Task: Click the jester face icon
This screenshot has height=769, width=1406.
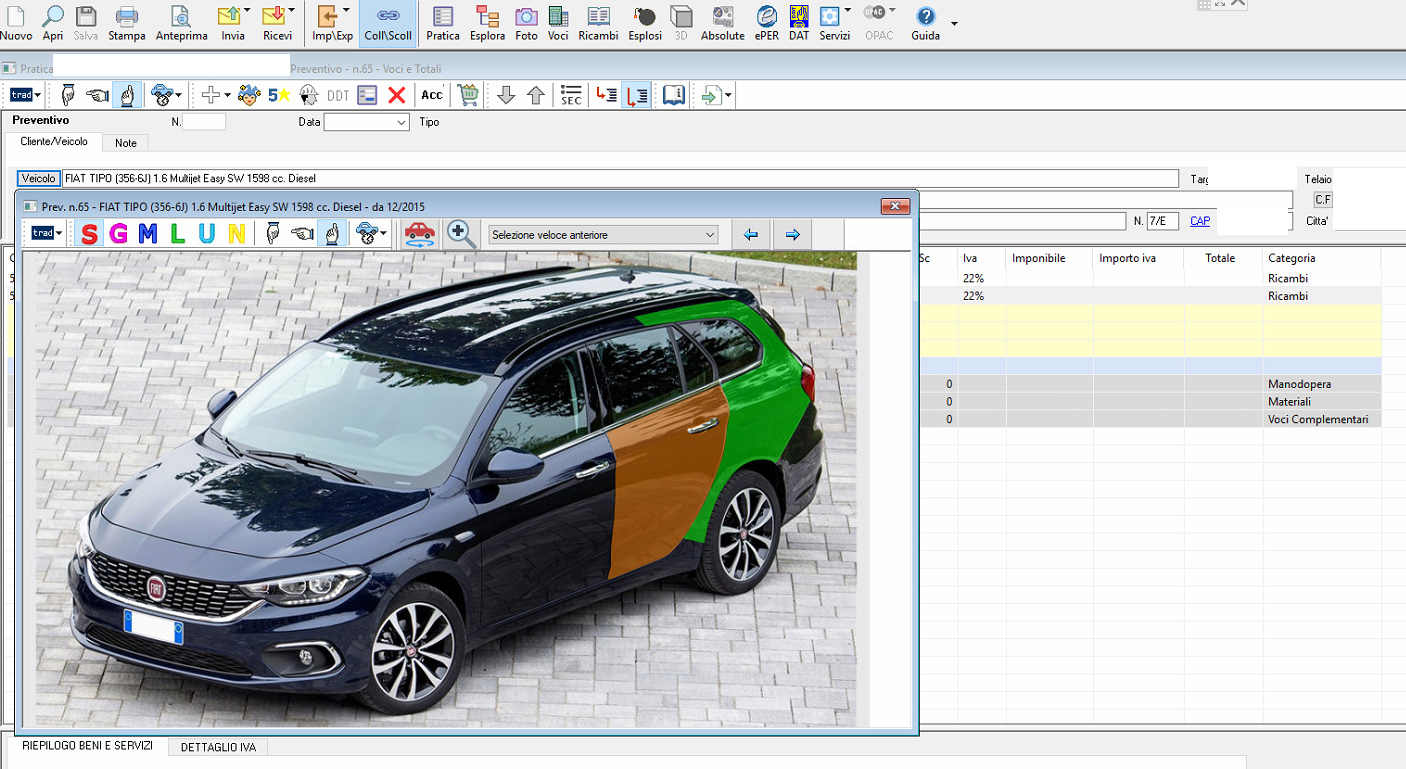Action: click(x=249, y=95)
